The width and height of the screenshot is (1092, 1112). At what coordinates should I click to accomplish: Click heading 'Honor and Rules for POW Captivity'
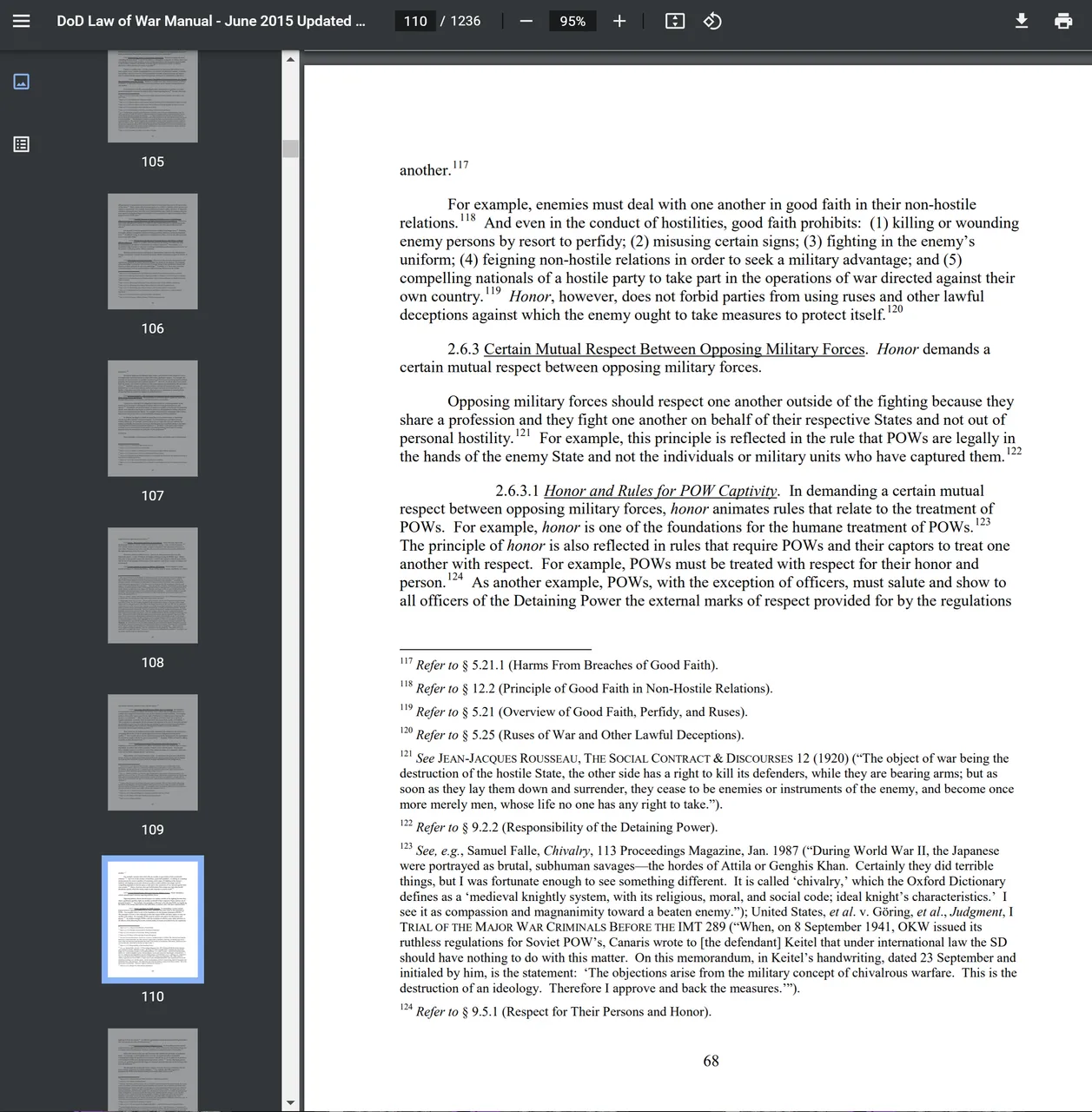pyautogui.click(x=660, y=491)
